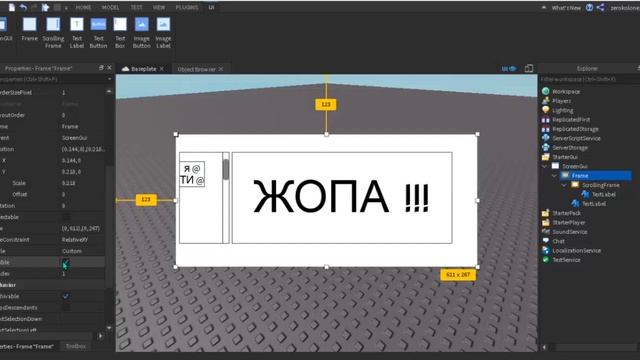Select Workspace globe icon in Explorer
This screenshot has height=360, width=640.
pyautogui.click(x=546, y=91)
